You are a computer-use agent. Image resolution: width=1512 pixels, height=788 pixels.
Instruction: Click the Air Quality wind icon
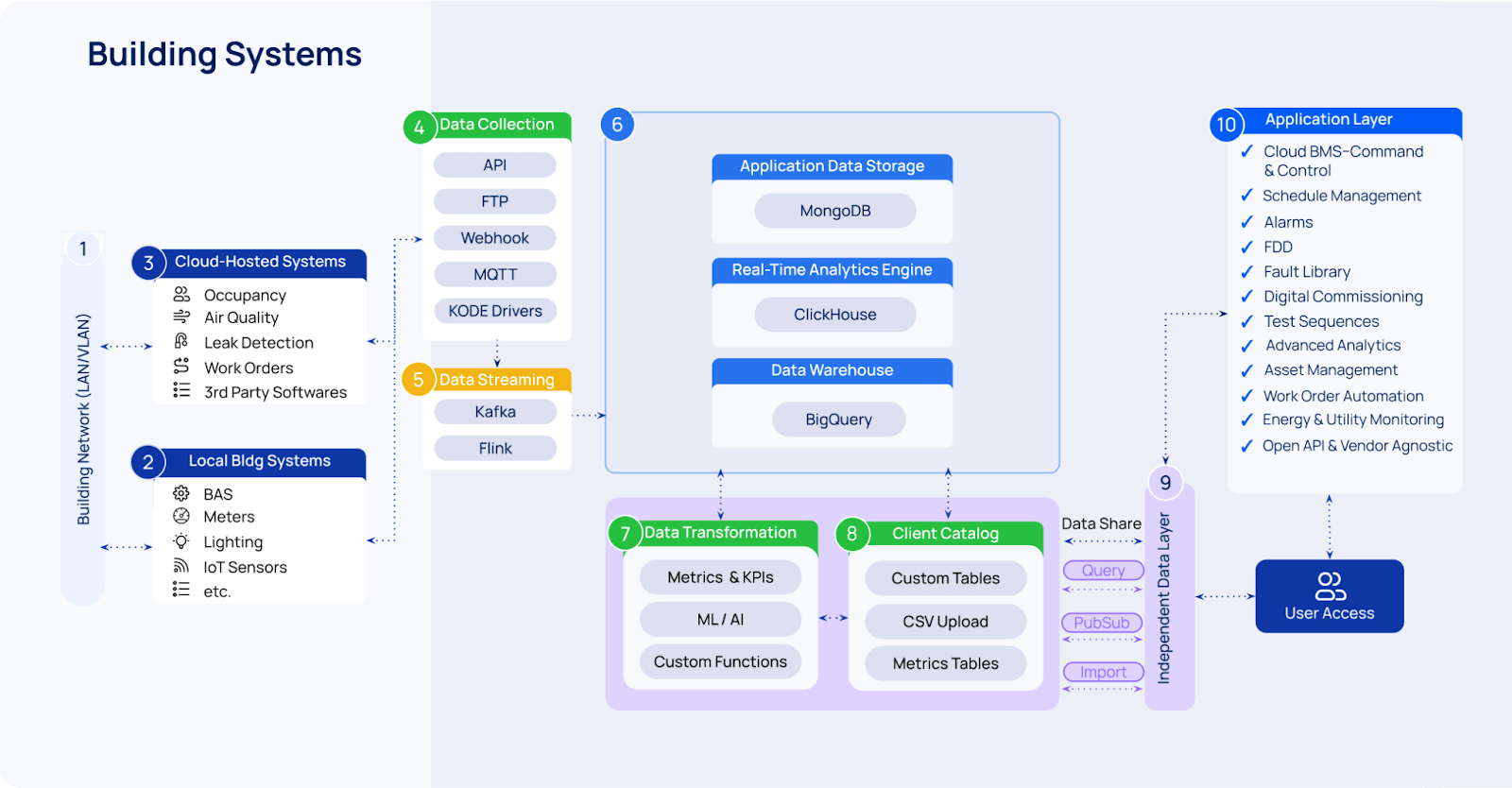[x=181, y=317]
